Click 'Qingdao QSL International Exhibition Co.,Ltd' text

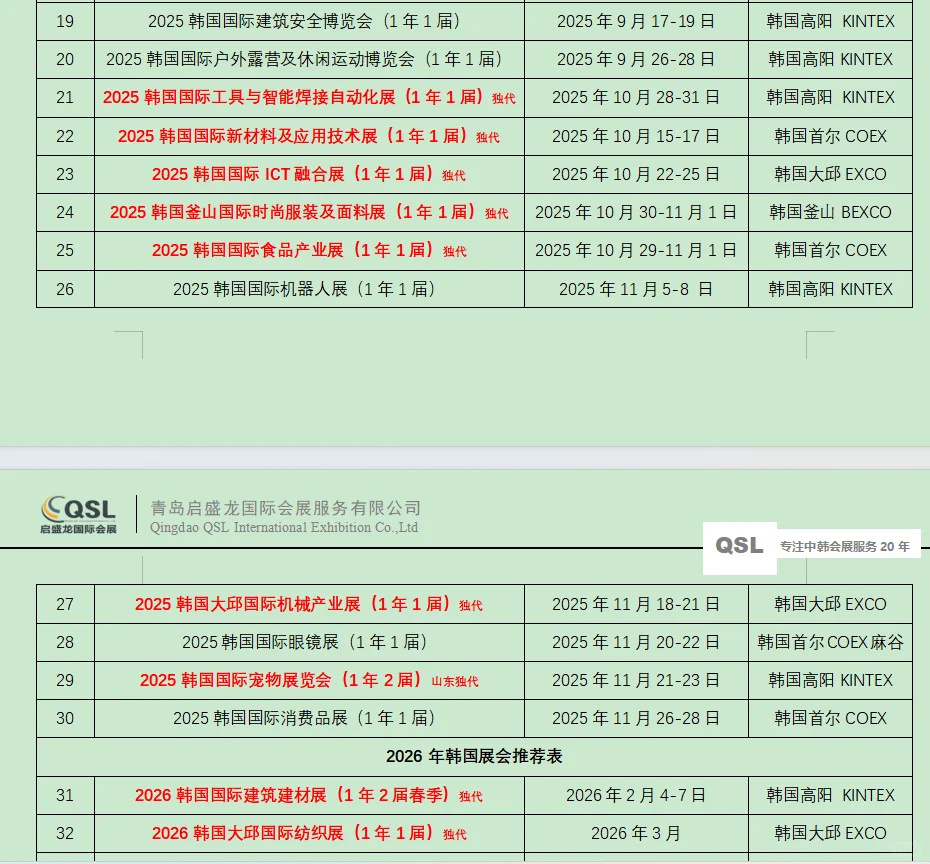click(284, 527)
